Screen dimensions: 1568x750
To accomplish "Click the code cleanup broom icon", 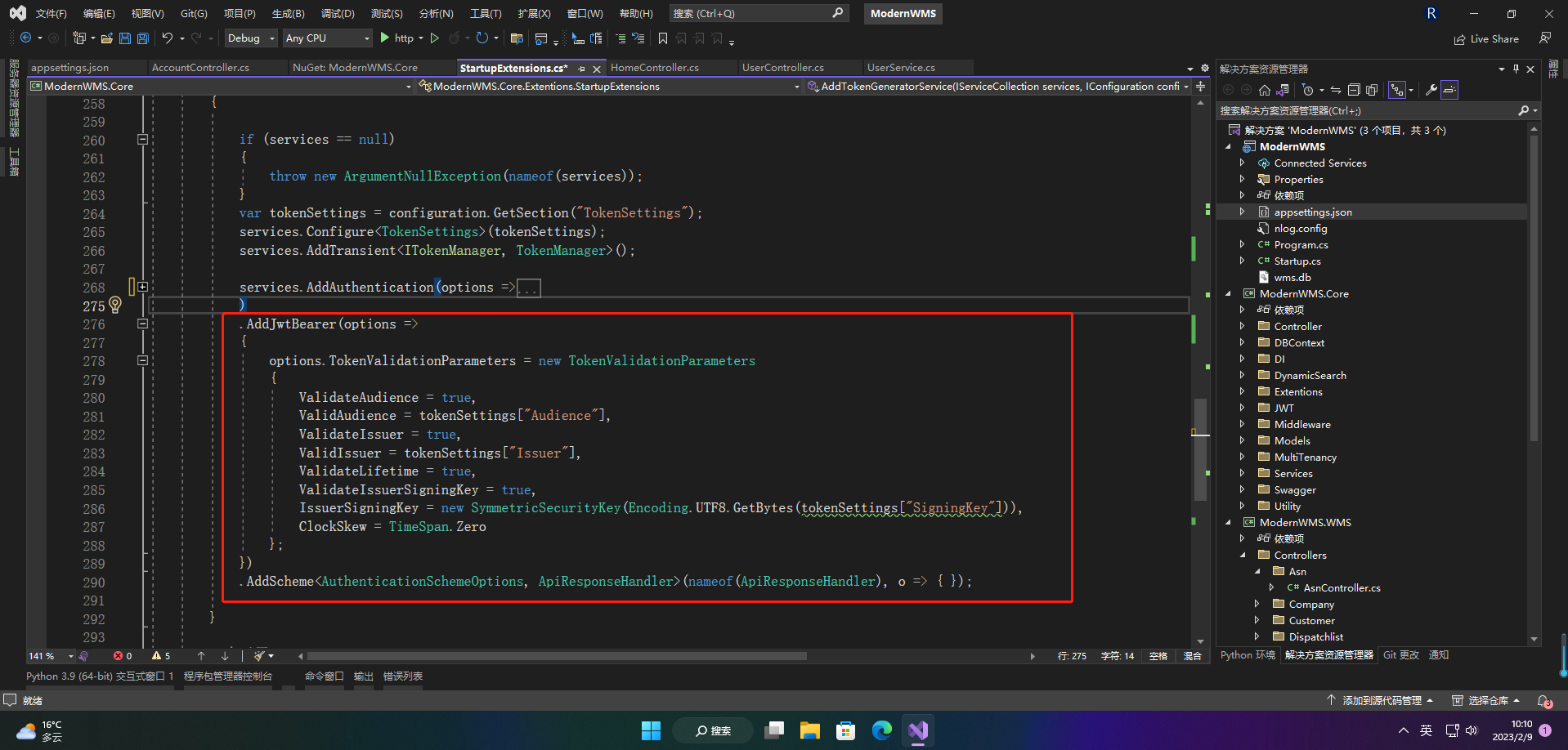I will [x=259, y=656].
